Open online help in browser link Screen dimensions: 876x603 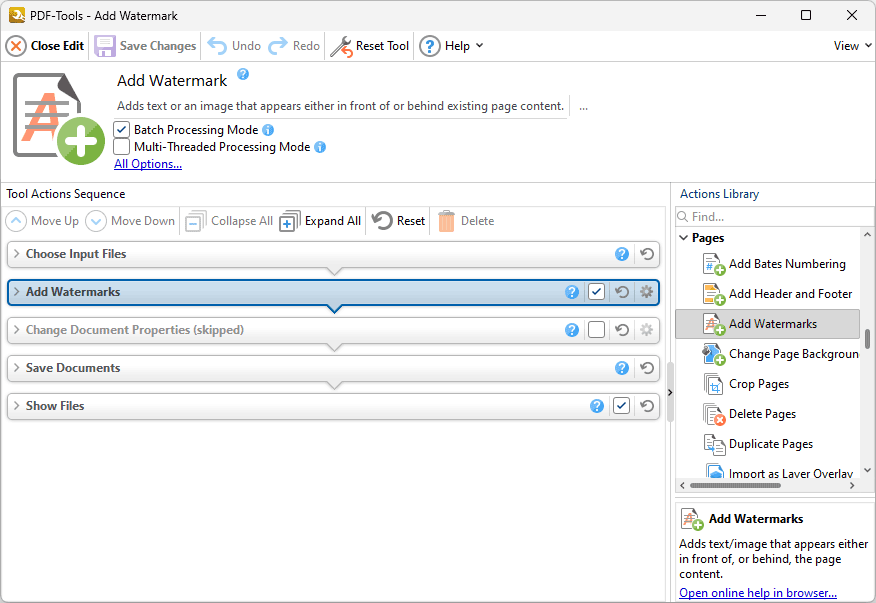tap(758, 593)
